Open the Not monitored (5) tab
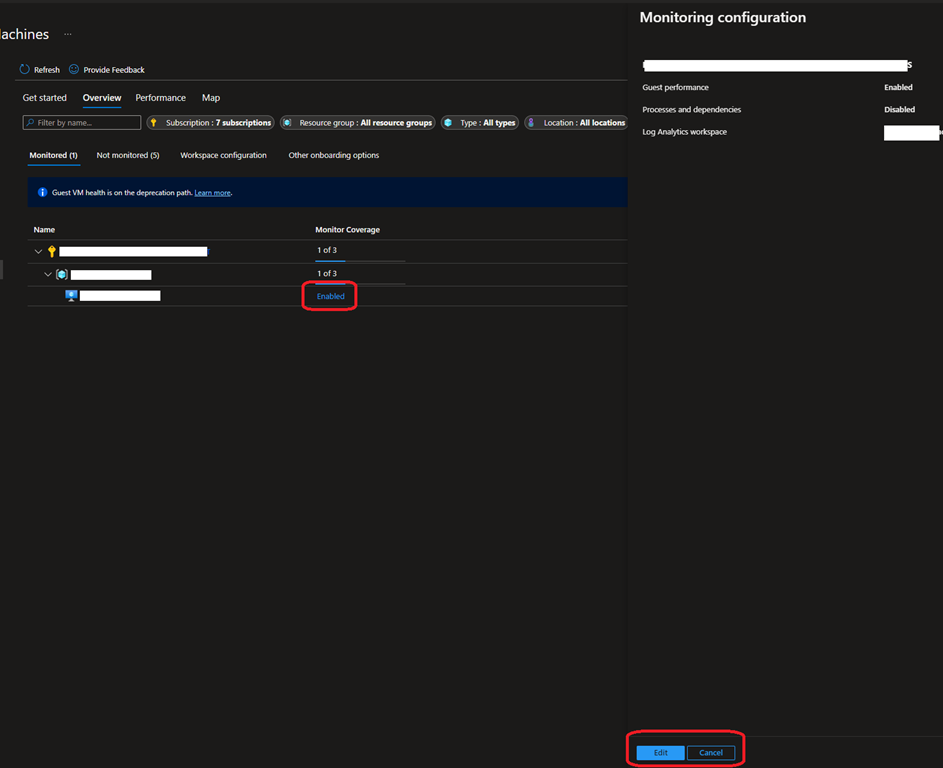Viewport: 943px width, 768px height. click(x=128, y=155)
